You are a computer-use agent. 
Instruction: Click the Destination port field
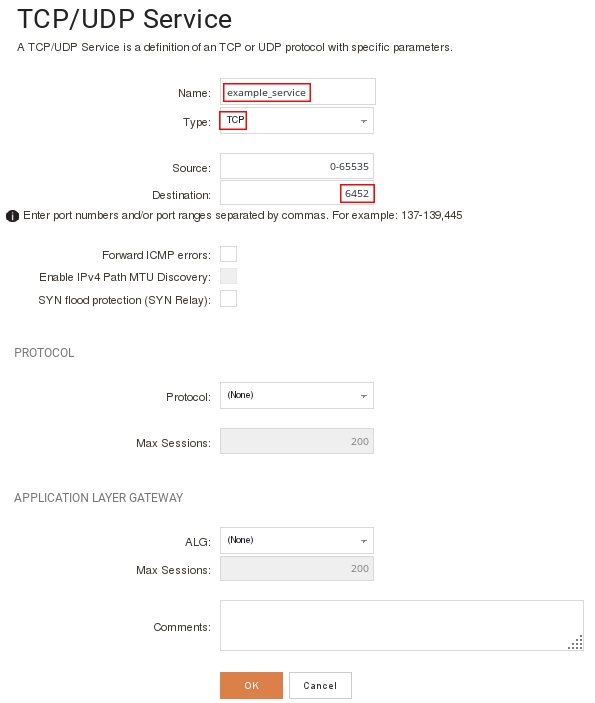297,193
